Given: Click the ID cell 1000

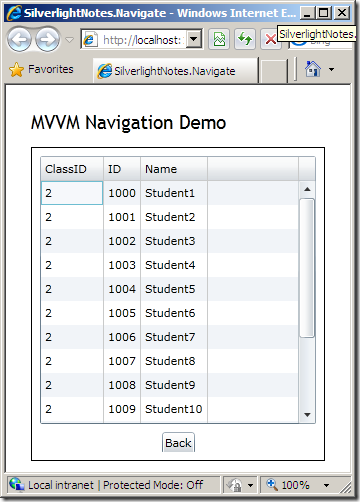Looking at the screenshot, I should (122, 193).
